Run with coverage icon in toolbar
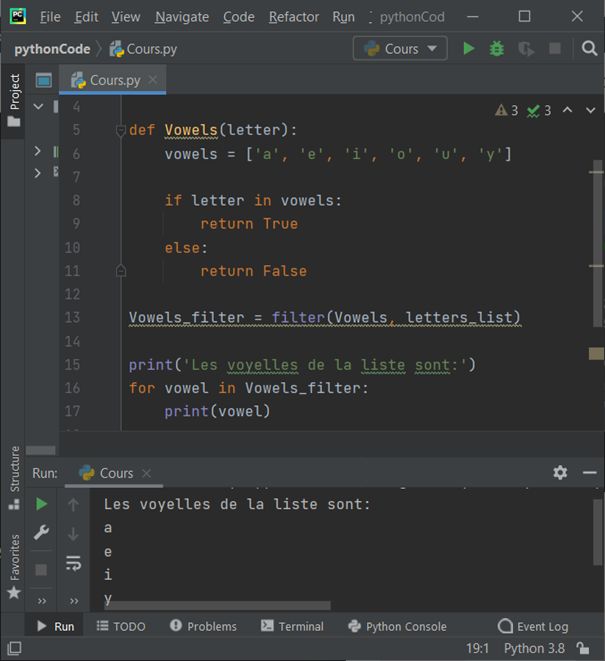This screenshot has width=605, height=661. coord(526,49)
